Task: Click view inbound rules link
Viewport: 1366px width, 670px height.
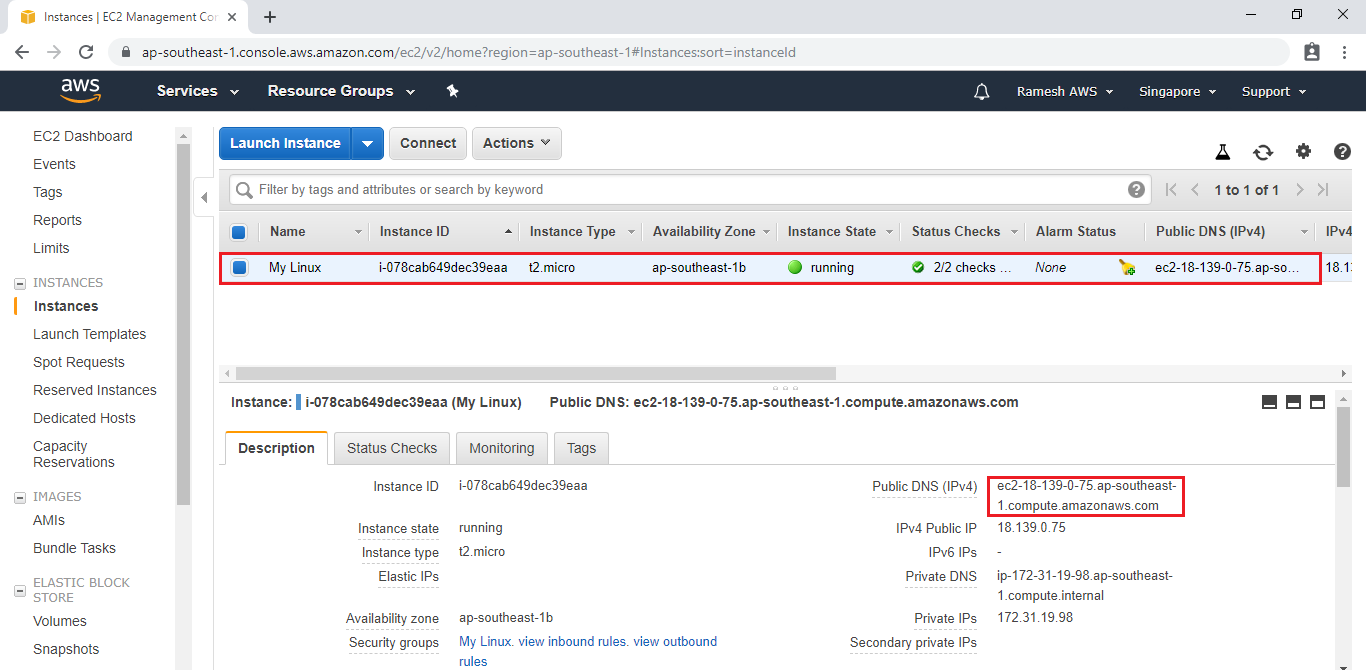Action: click(x=572, y=641)
